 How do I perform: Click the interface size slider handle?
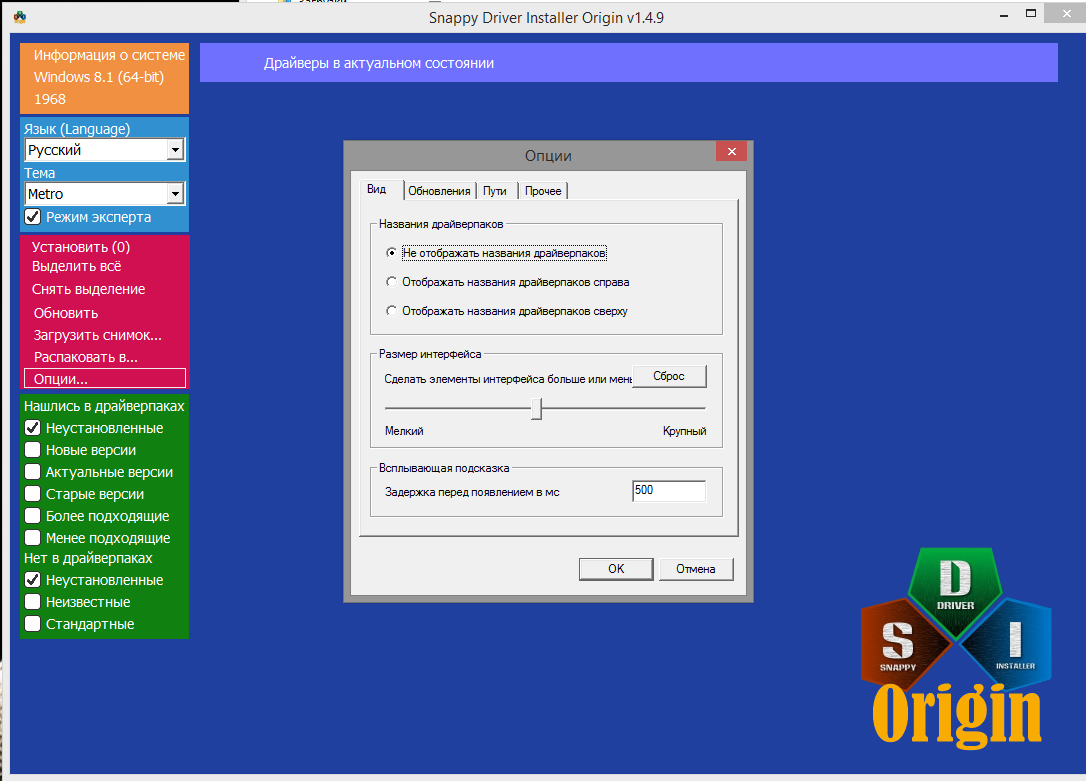click(536, 408)
